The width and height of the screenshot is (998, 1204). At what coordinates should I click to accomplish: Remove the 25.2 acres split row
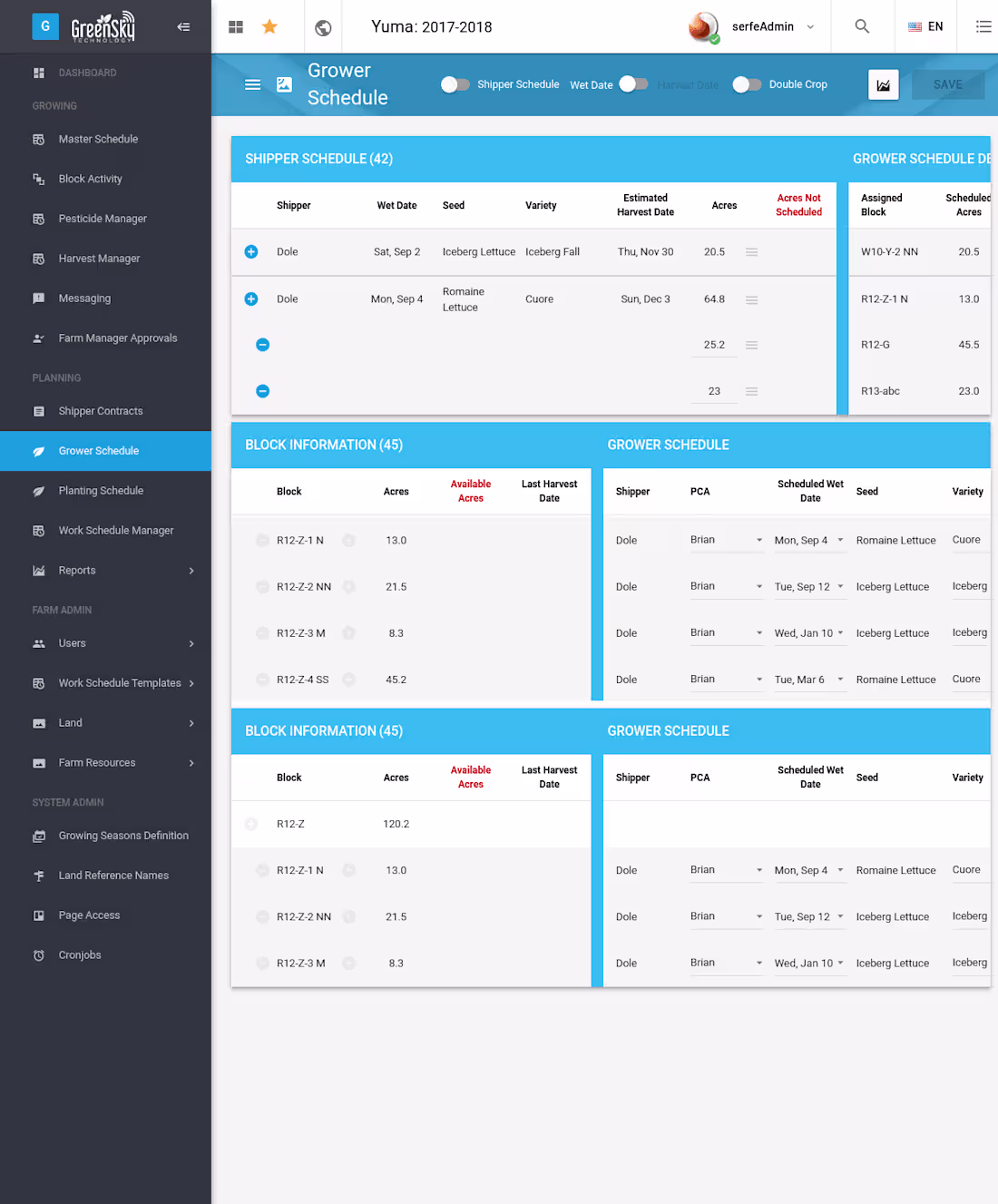click(x=263, y=345)
